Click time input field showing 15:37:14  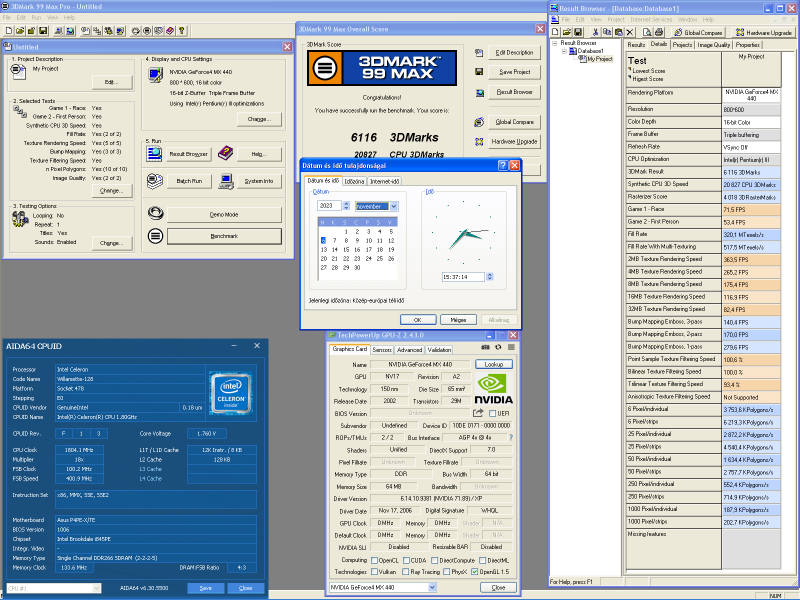coord(463,277)
